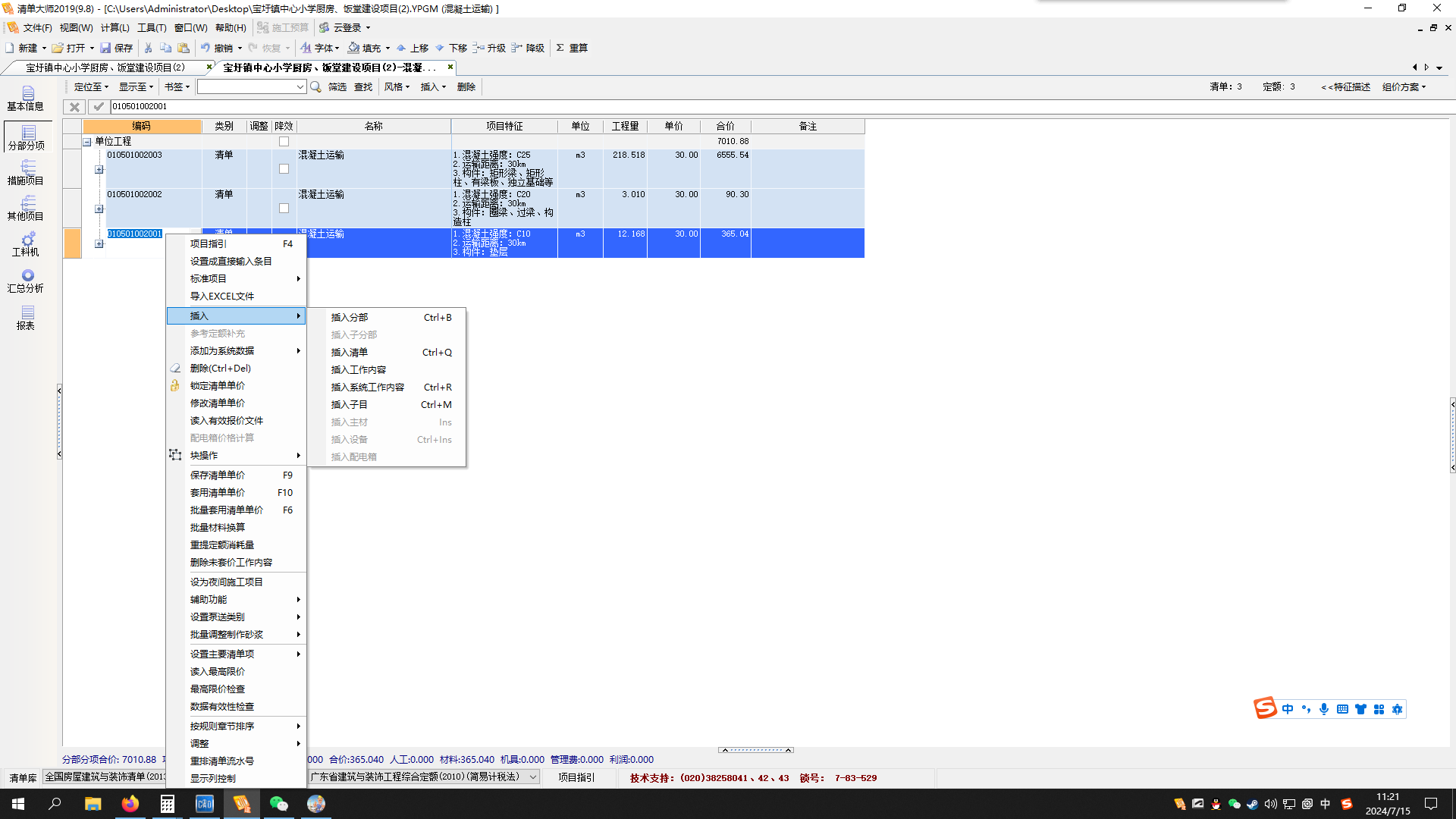
Task: Open the 其他项目 sidebar panel
Action: (x=25, y=209)
